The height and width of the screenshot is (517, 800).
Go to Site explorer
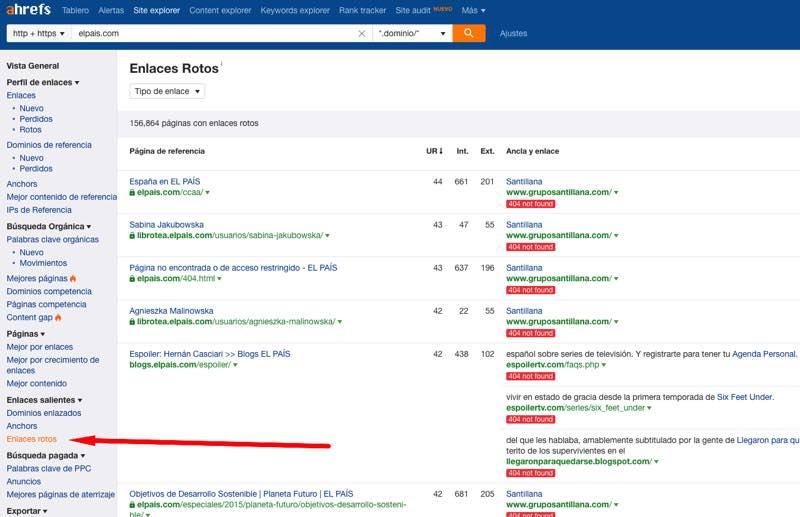coord(156,10)
